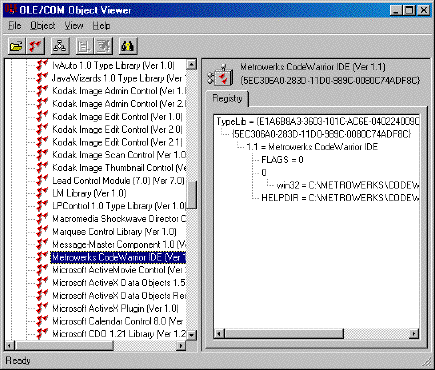
Task: Click the tree list scroll up arrow
Action: (x=191, y=65)
